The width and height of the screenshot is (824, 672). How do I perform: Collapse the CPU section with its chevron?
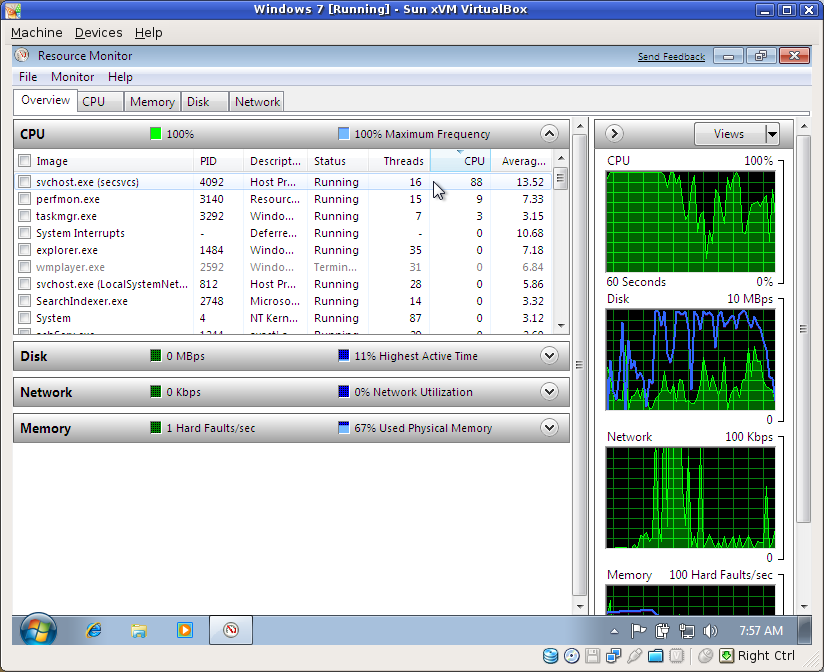pos(549,133)
